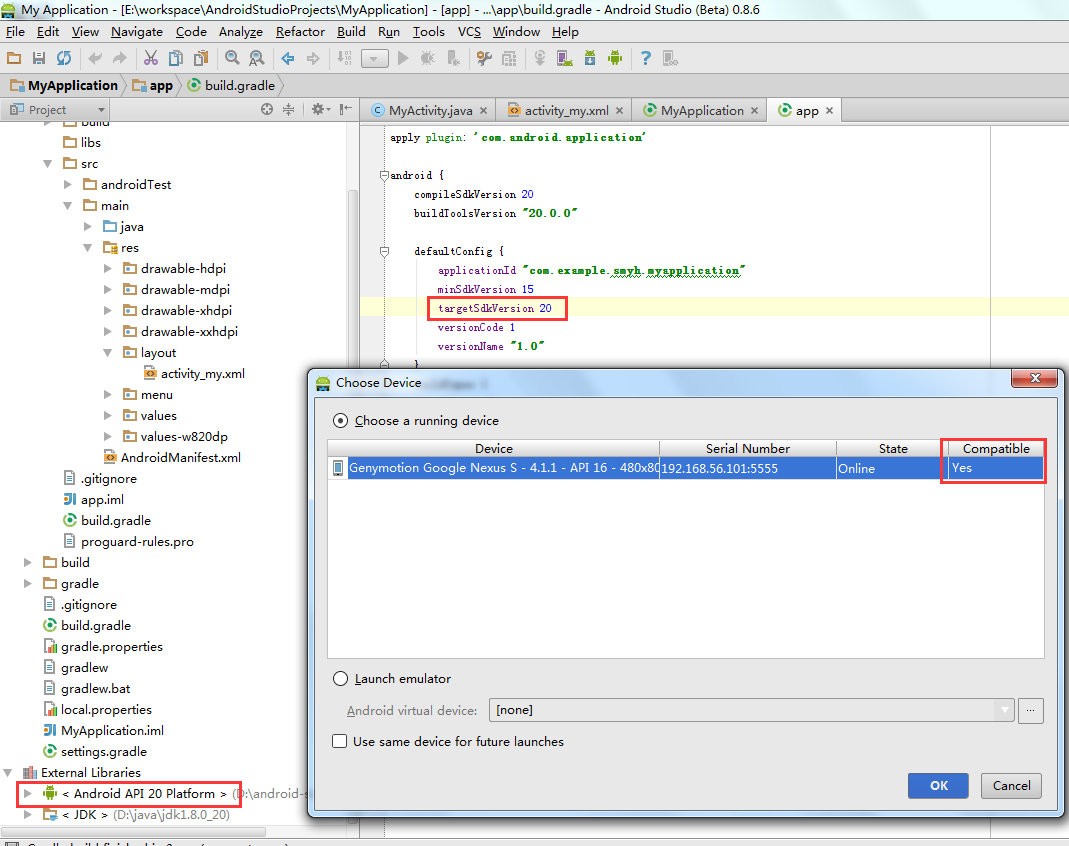Click the AVD Manager device icon

click(x=564, y=59)
